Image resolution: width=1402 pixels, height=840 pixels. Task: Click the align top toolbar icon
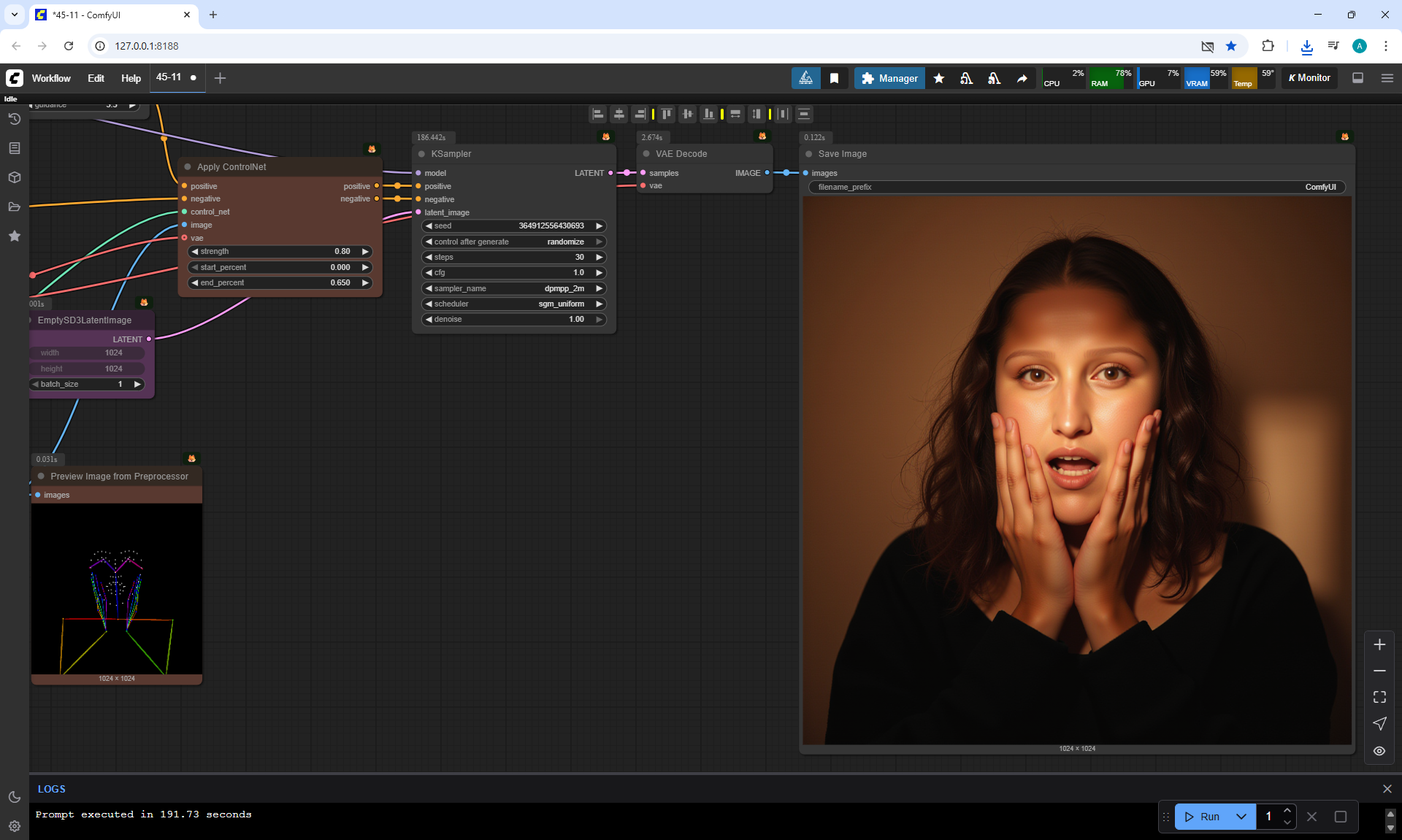pyautogui.click(x=666, y=114)
